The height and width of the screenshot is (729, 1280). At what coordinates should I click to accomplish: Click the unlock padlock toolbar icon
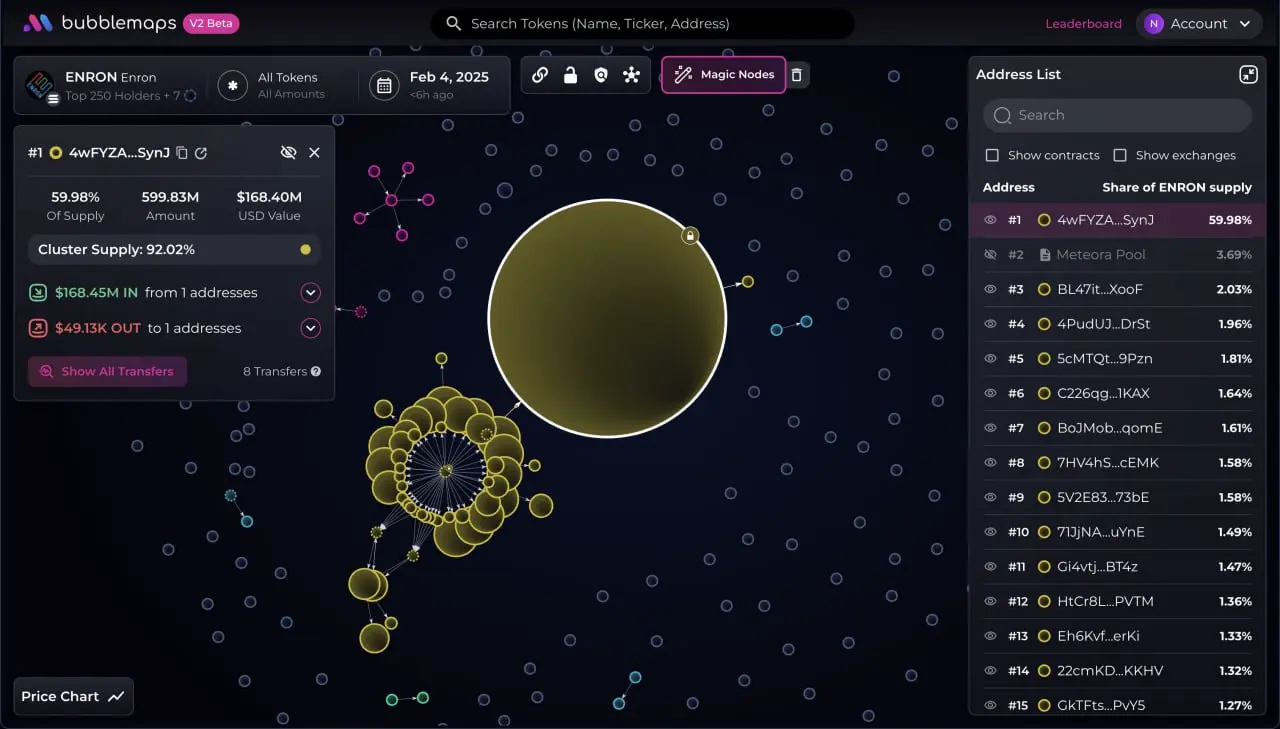pos(570,74)
